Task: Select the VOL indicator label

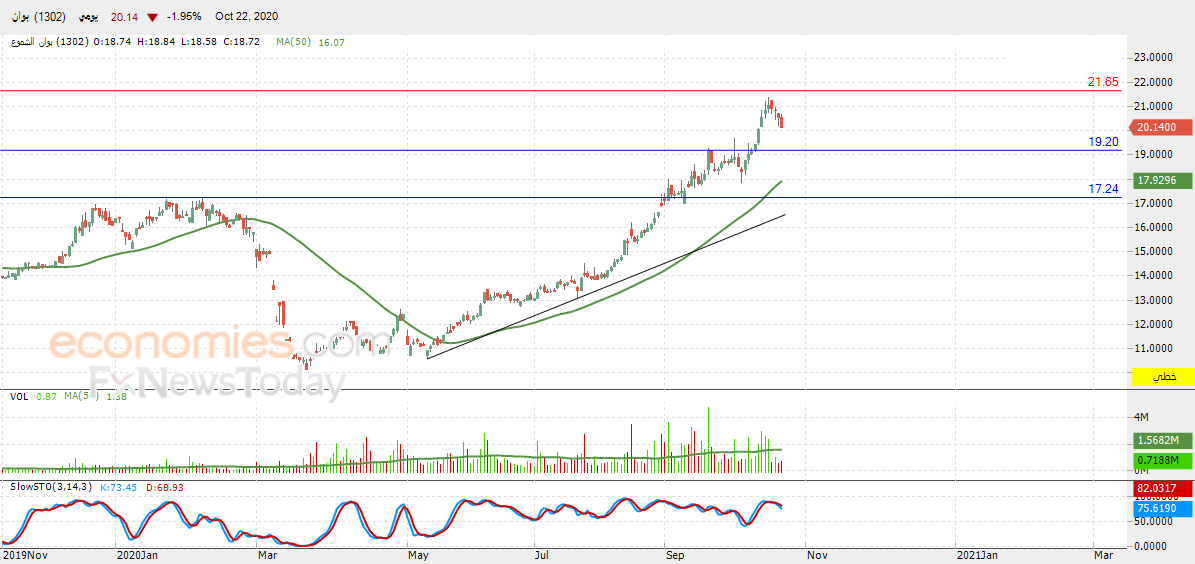Action: point(19,396)
